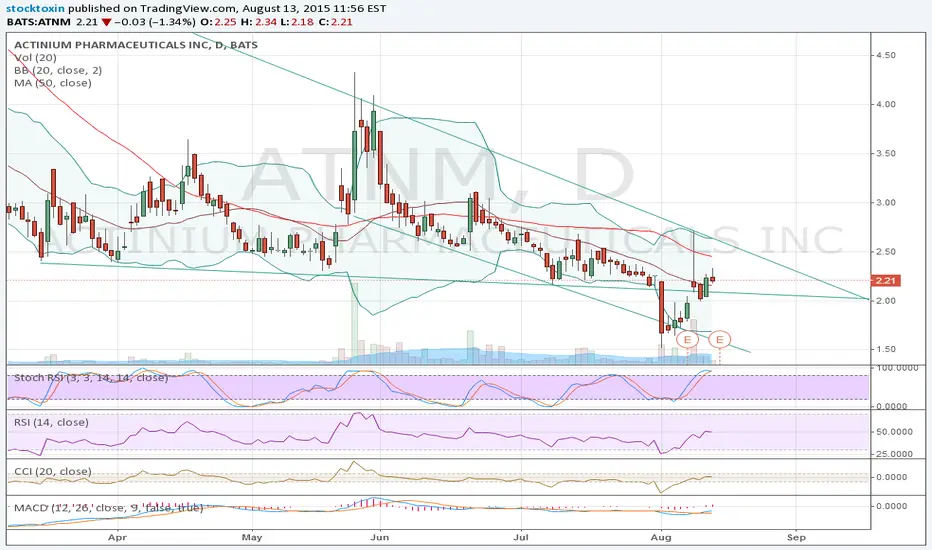Select the Vol (20) indicator label
Viewport: 932px width, 550px height.
click(36, 58)
